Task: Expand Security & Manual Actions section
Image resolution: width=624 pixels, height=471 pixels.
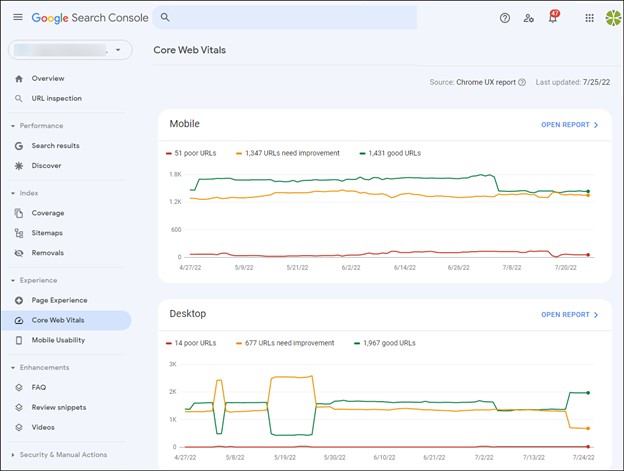Action: tap(13, 454)
